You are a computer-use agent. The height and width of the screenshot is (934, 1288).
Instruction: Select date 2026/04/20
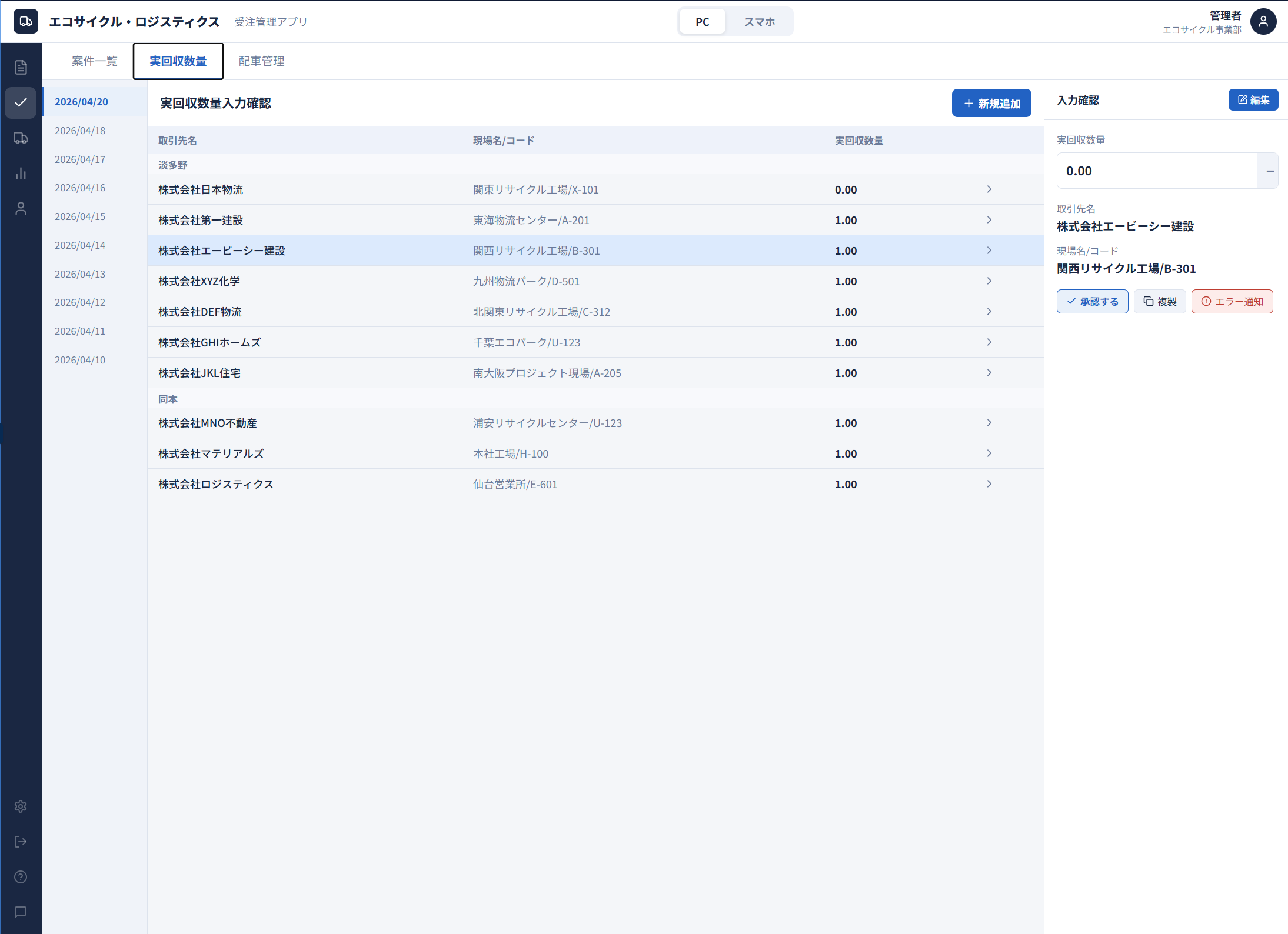click(x=95, y=102)
